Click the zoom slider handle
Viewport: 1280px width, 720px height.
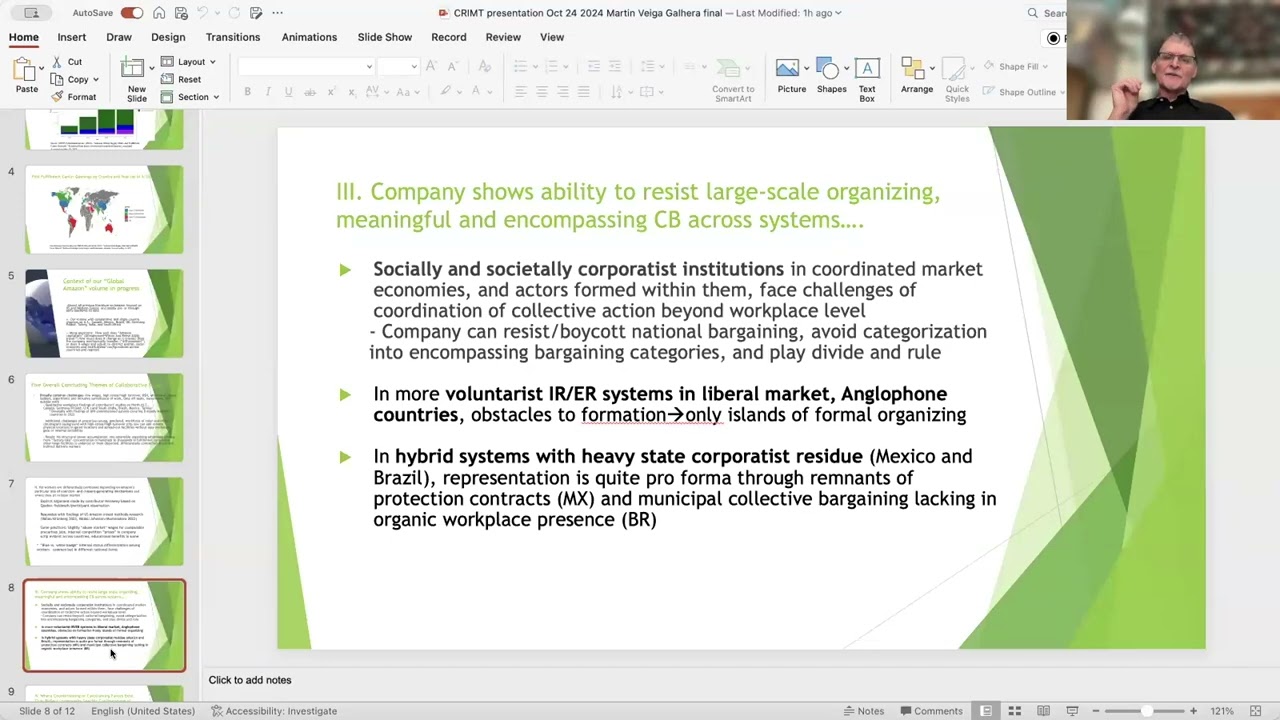(1146, 711)
